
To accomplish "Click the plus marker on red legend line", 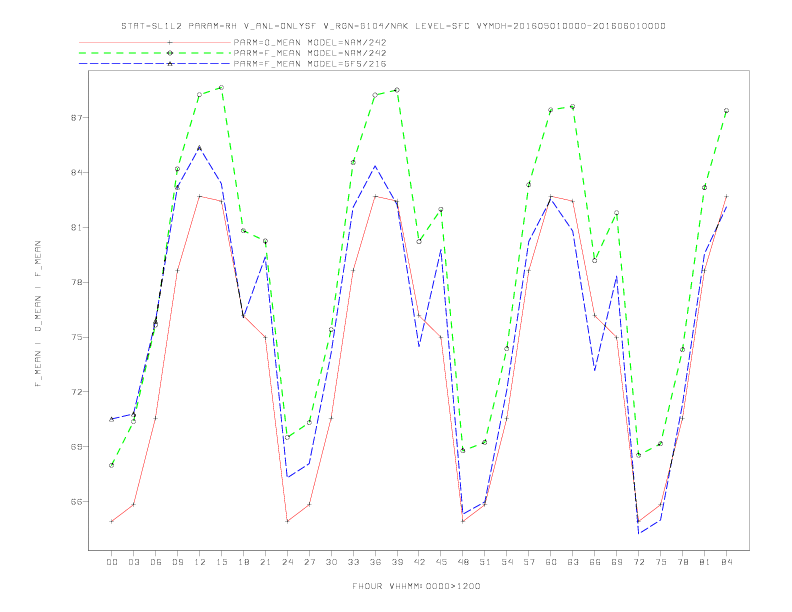I will tap(170, 42).
